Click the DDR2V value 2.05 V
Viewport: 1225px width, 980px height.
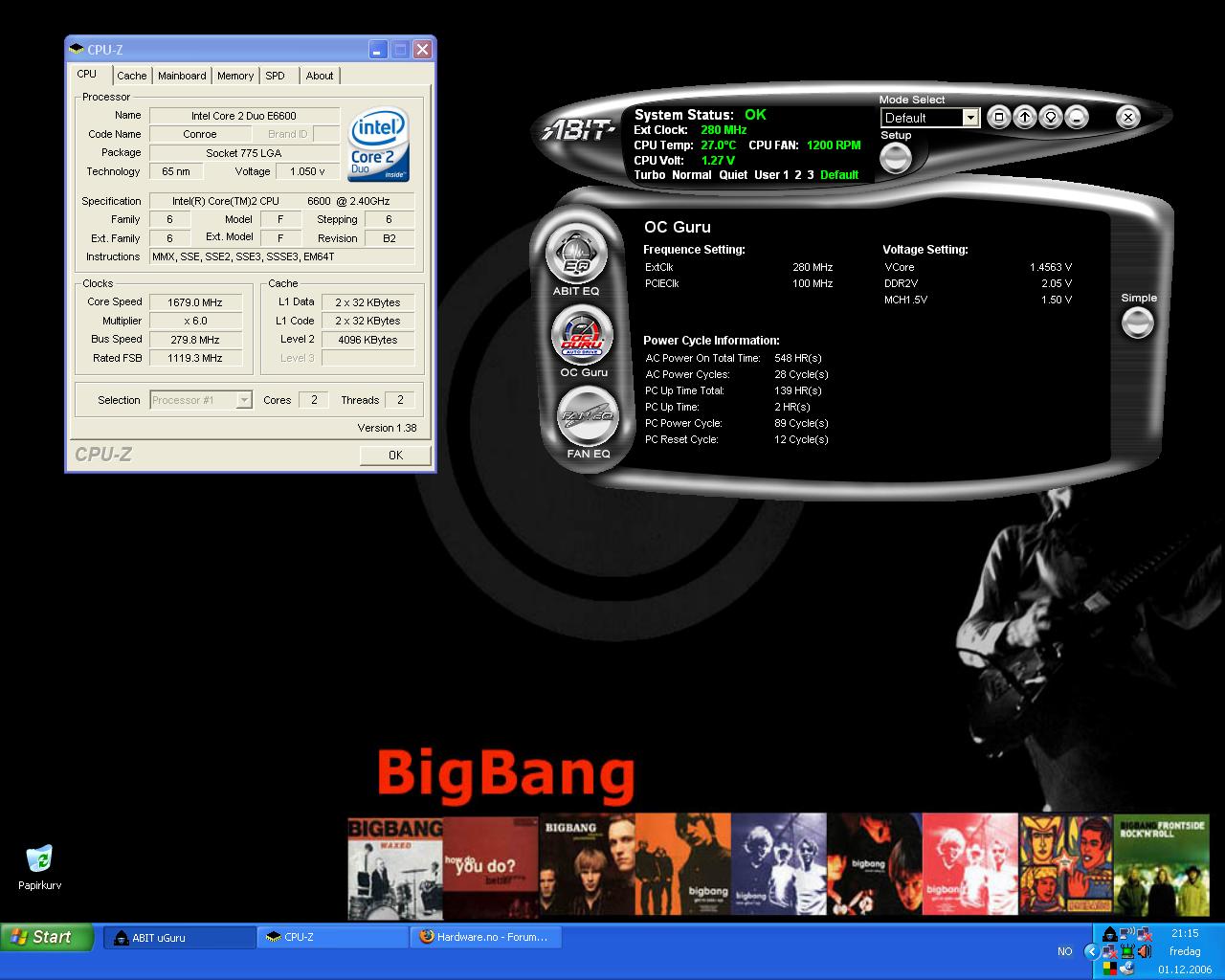[1057, 284]
